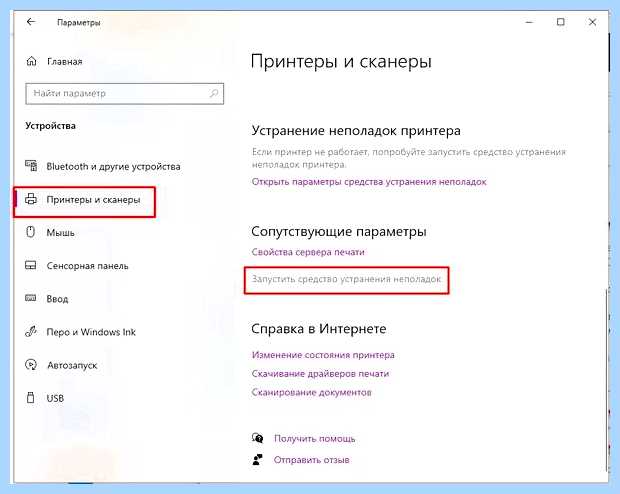Open Открыть параметры средства устранения неполадок link
Screen dimensions: 620x494
click(369, 182)
